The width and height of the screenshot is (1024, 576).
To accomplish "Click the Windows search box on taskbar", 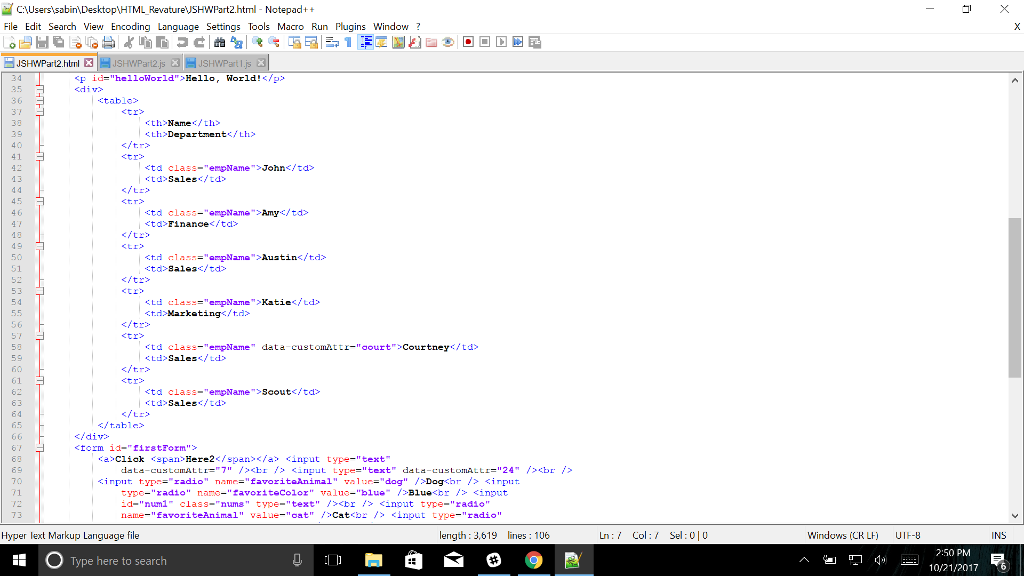I will tap(175, 560).
